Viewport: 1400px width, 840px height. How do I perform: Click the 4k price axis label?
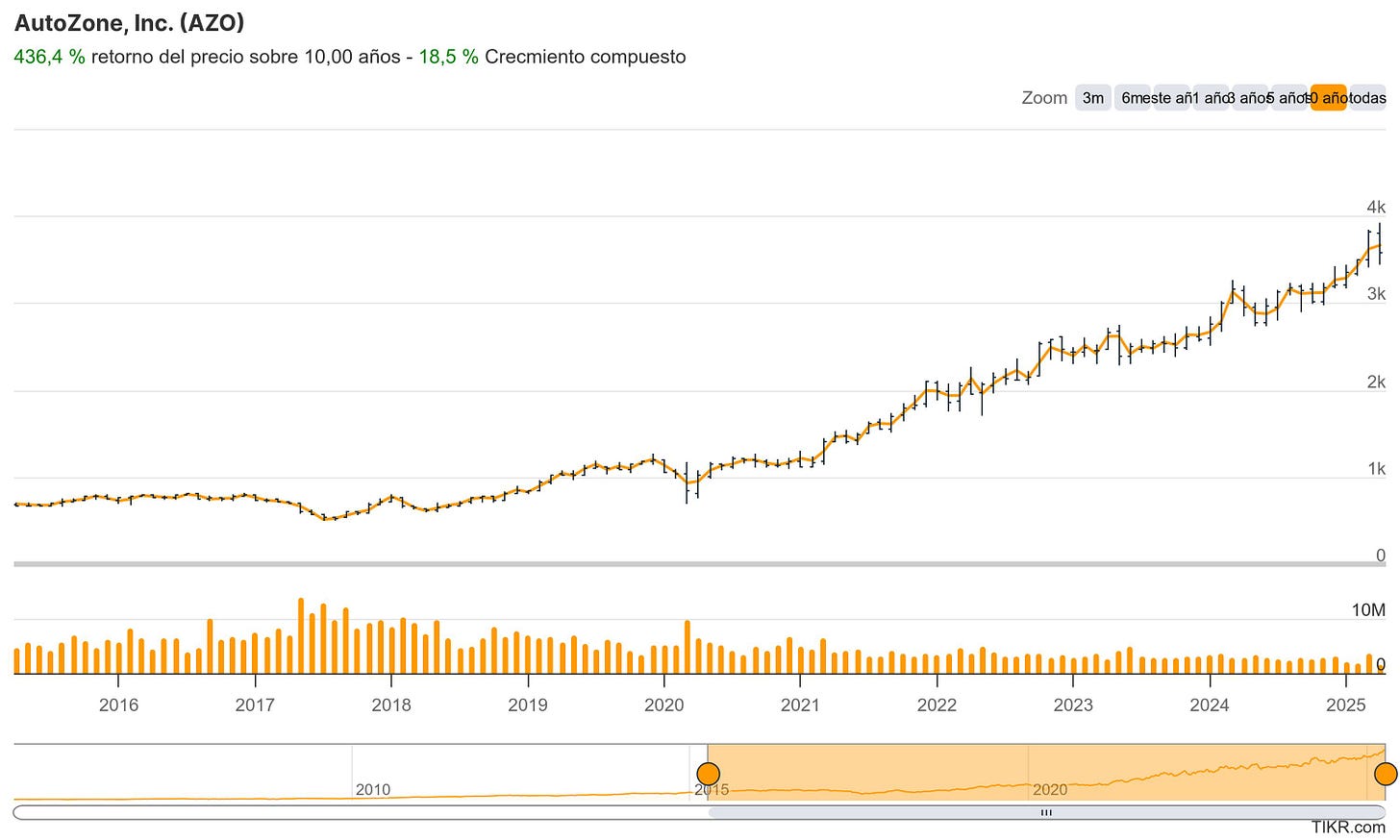(x=1376, y=207)
